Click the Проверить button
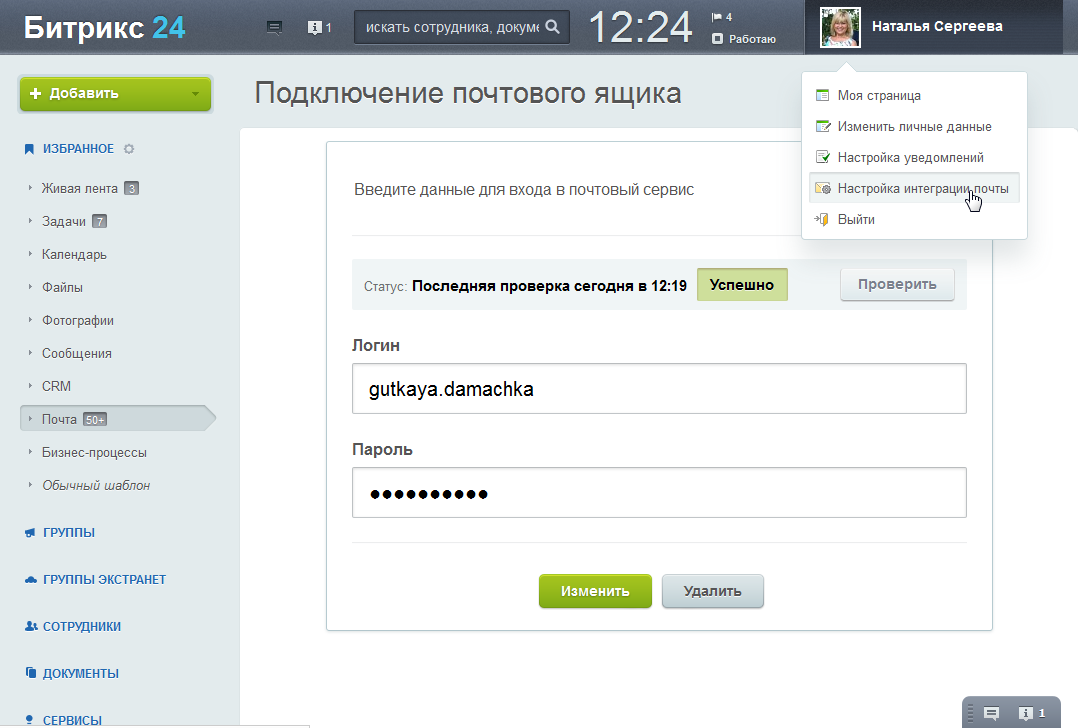The height and width of the screenshot is (728, 1078). tap(897, 285)
